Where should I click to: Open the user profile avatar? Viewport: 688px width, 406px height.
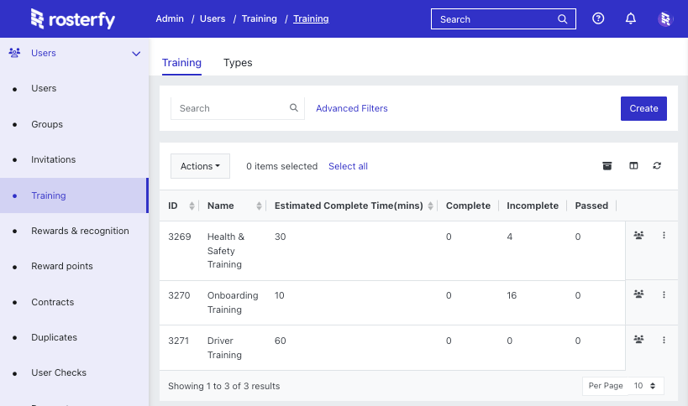tap(665, 19)
